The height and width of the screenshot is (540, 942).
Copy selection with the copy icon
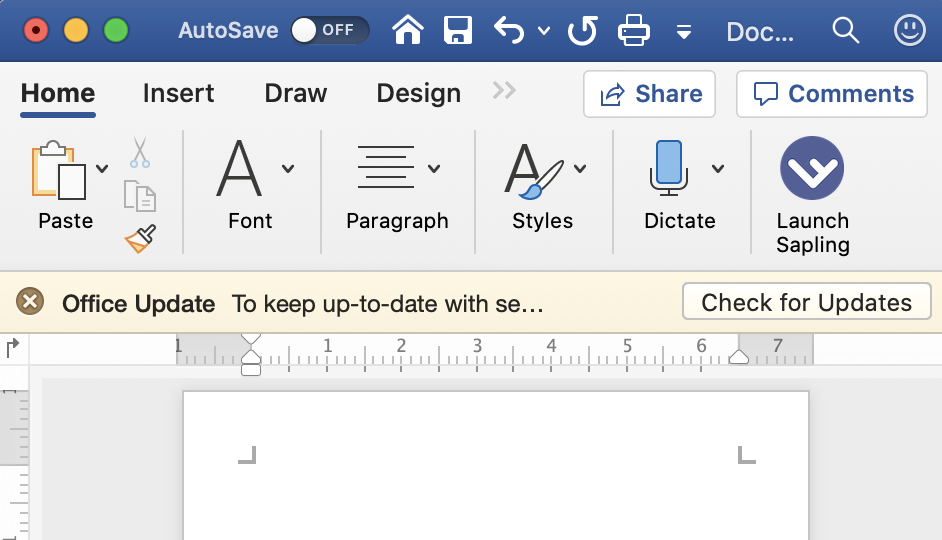tap(140, 196)
